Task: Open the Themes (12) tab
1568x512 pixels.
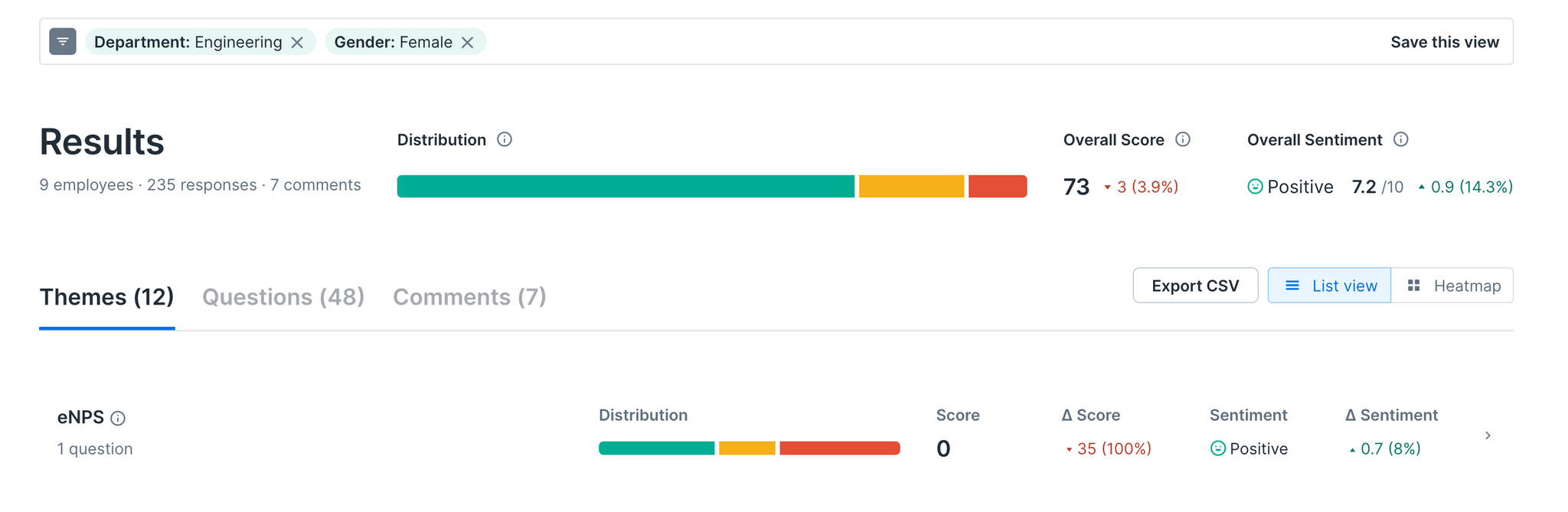Action: [107, 297]
